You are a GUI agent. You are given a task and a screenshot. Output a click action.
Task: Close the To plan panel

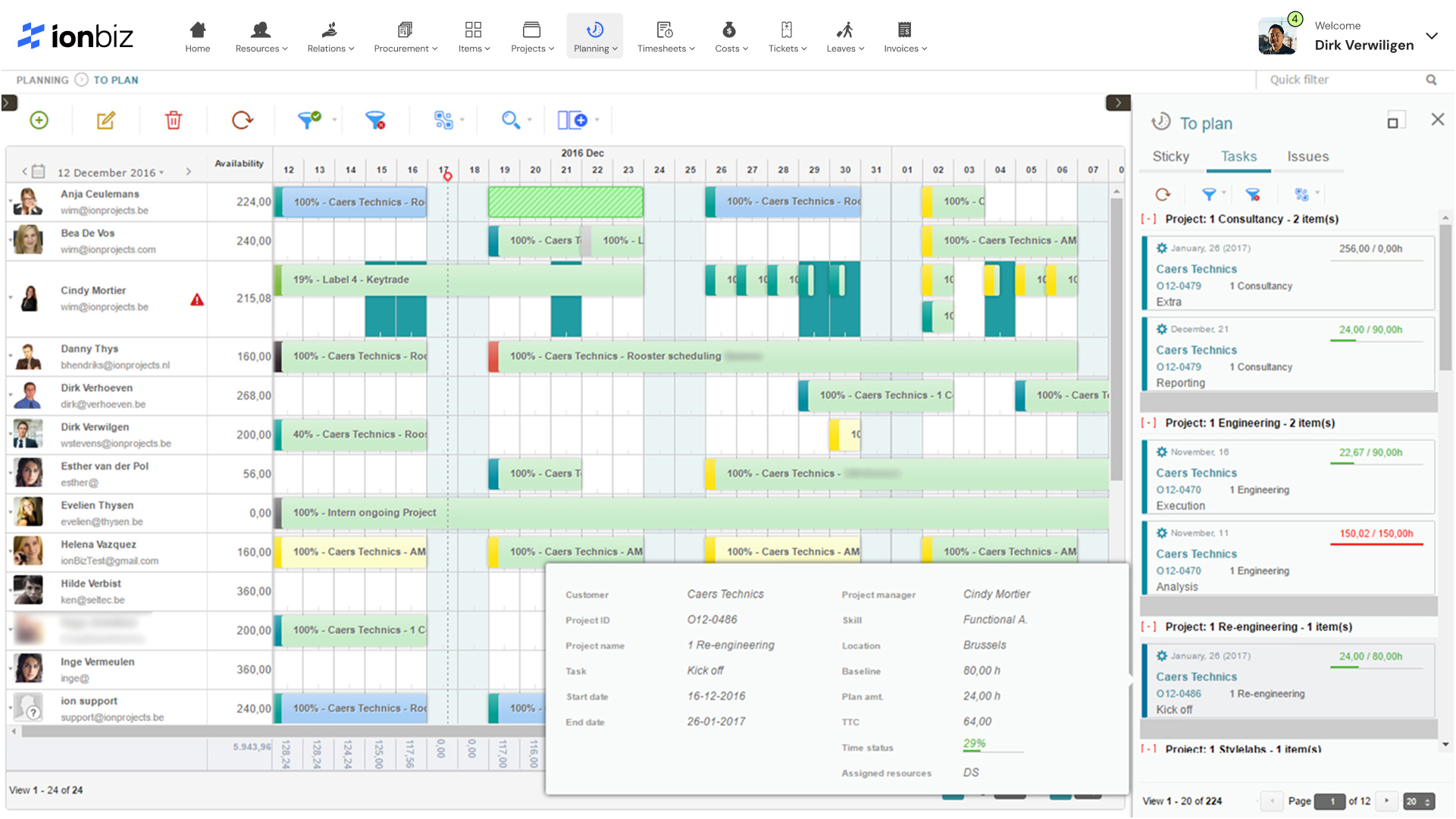point(1438,119)
